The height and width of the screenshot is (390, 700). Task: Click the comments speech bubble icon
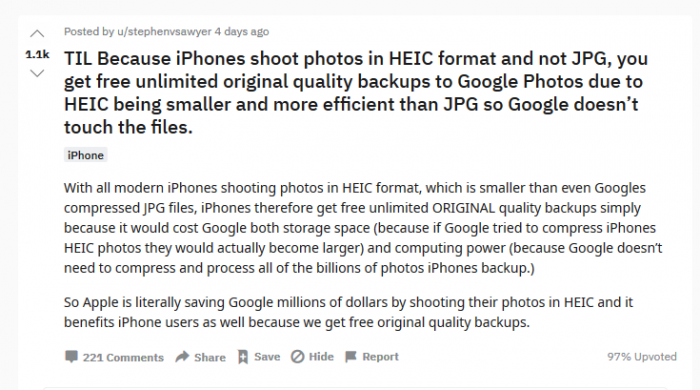pyautogui.click(x=71, y=357)
